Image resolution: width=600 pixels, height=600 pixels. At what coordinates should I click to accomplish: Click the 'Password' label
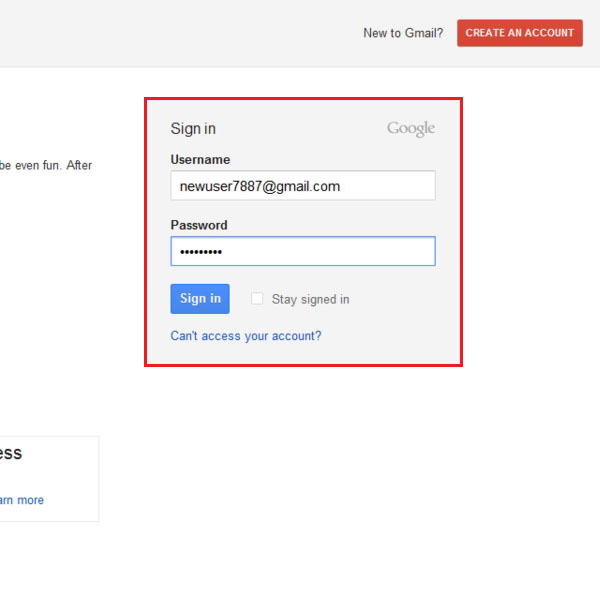(x=199, y=225)
